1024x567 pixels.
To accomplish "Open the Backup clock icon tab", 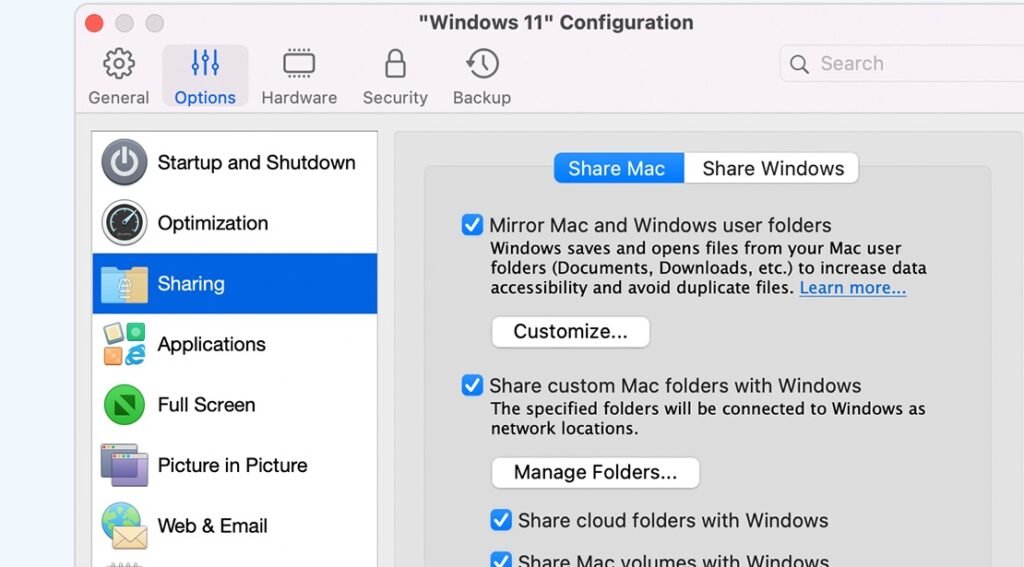I will point(482,63).
